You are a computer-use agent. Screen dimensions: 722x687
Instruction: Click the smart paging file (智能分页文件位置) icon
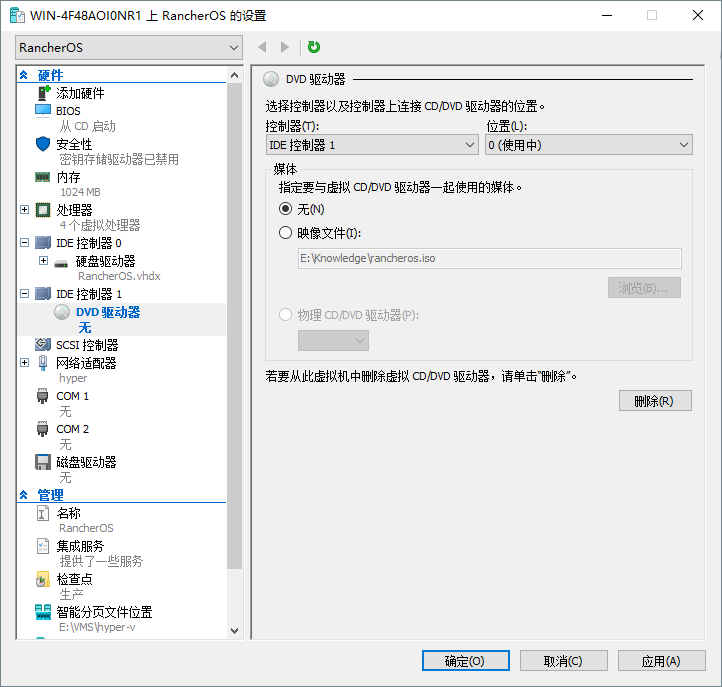(x=43, y=612)
